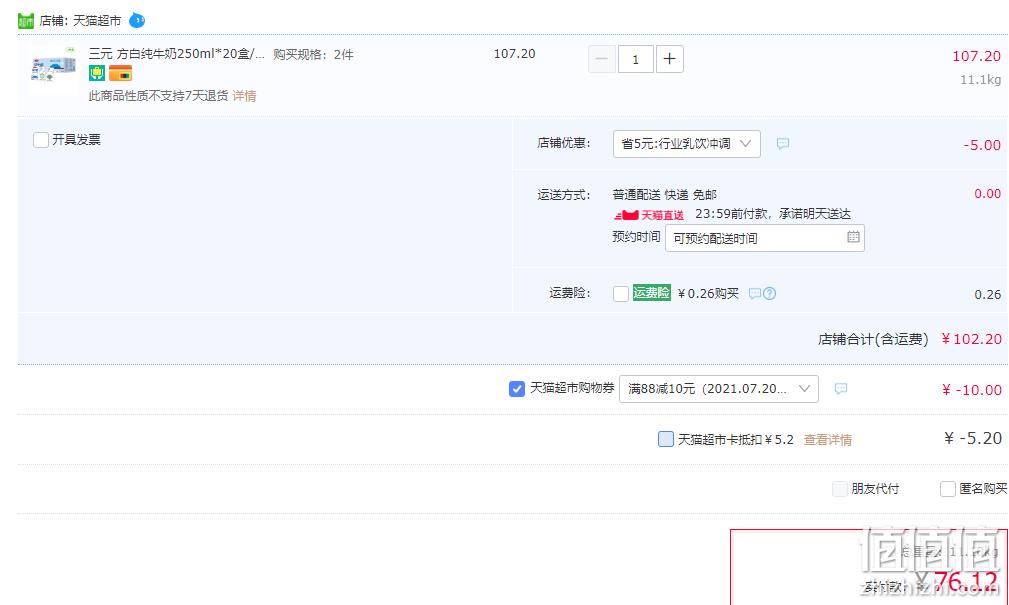Open the Sanyuan milk product title link
This screenshot has width=1009, height=605.
(176, 54)
